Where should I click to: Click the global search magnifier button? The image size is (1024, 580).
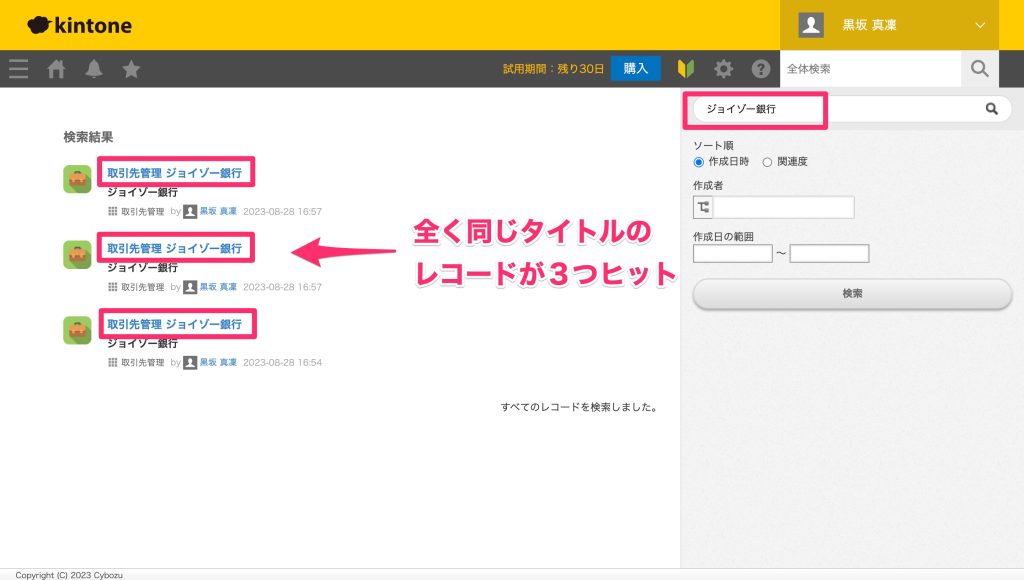(x=980, y=69)
